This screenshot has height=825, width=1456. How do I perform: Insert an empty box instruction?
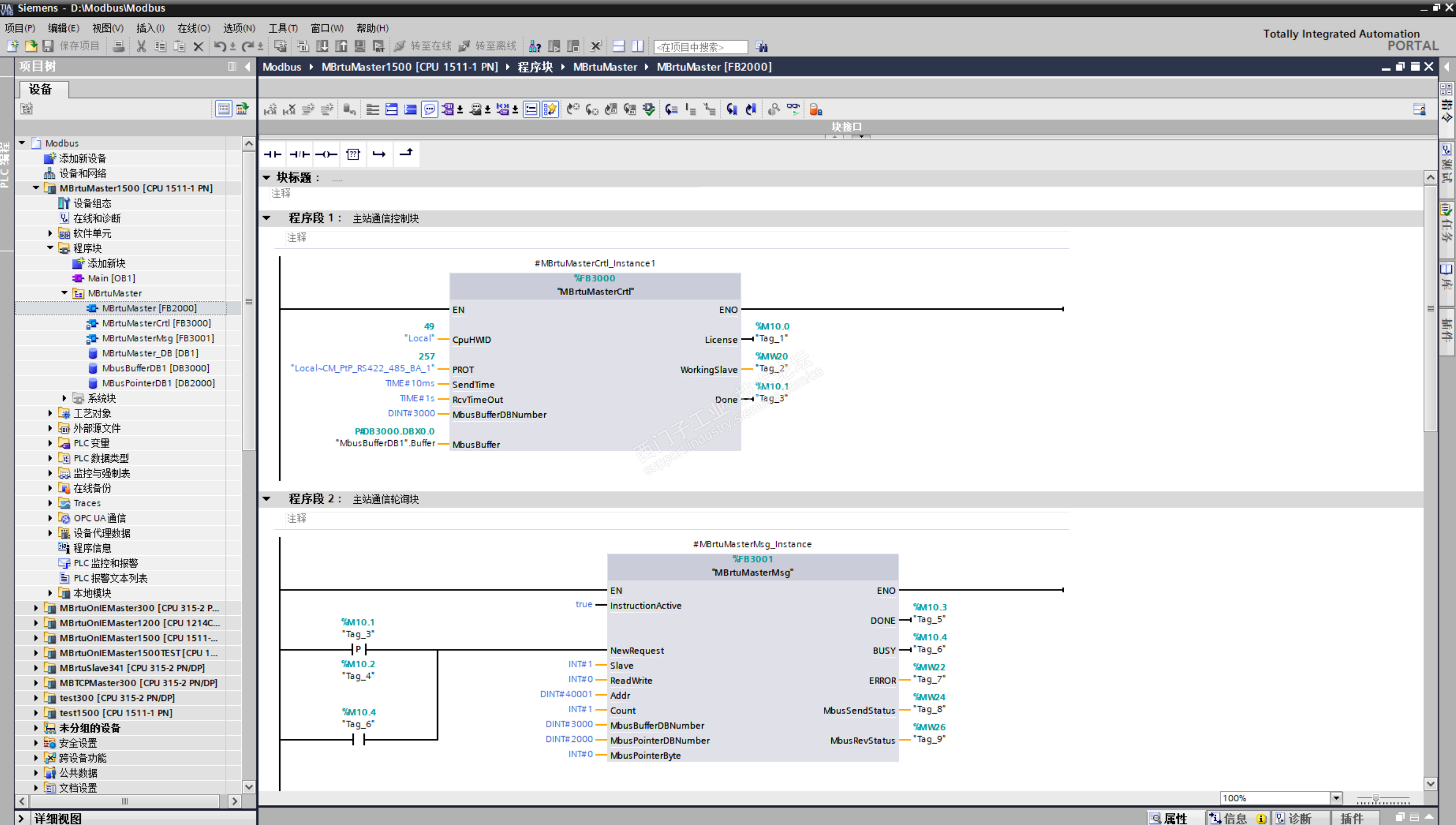pyautogui.click(x=353, y=154)
